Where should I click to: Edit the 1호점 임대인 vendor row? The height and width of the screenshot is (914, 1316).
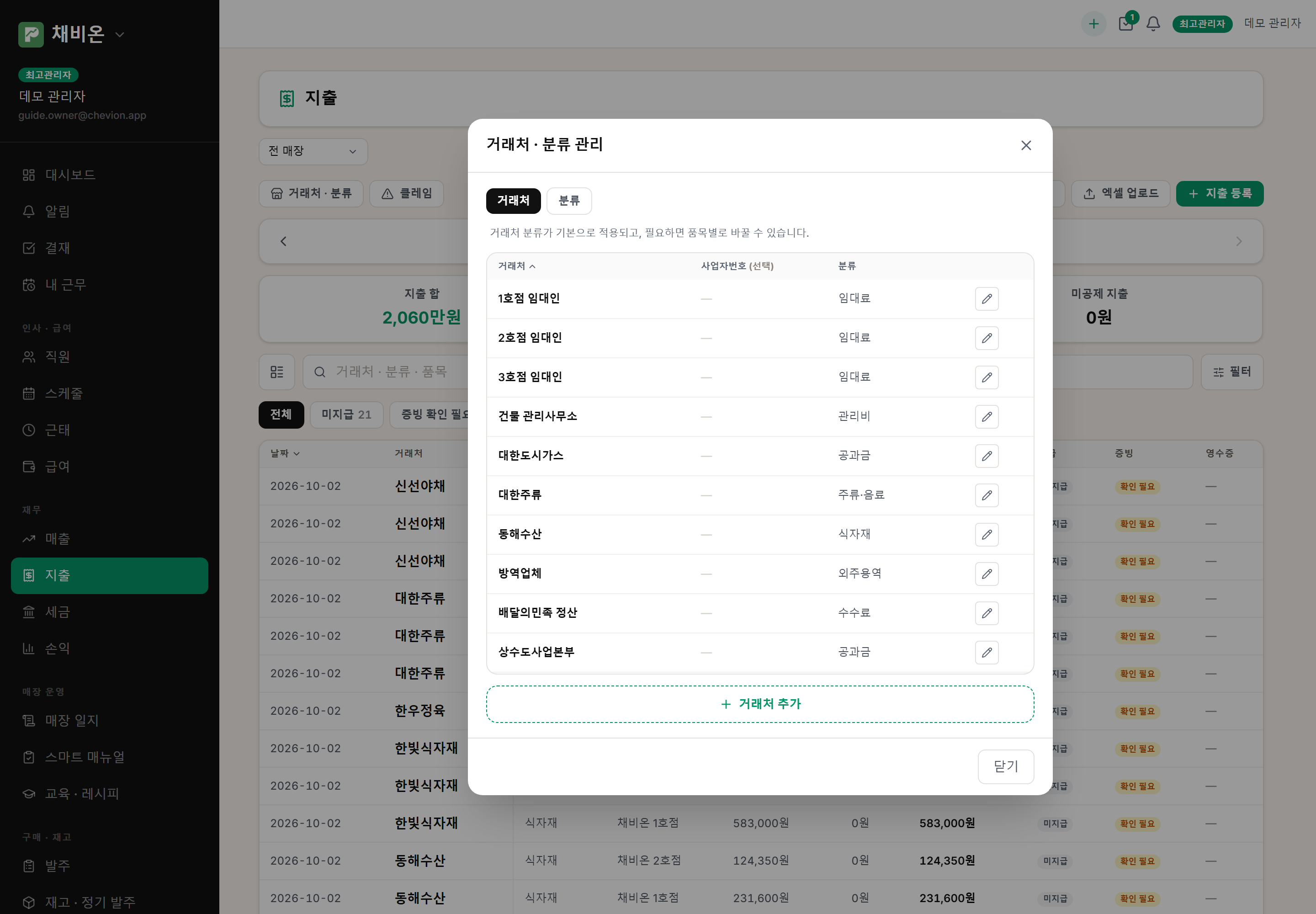pyautogui.click(x=986, y=299)
